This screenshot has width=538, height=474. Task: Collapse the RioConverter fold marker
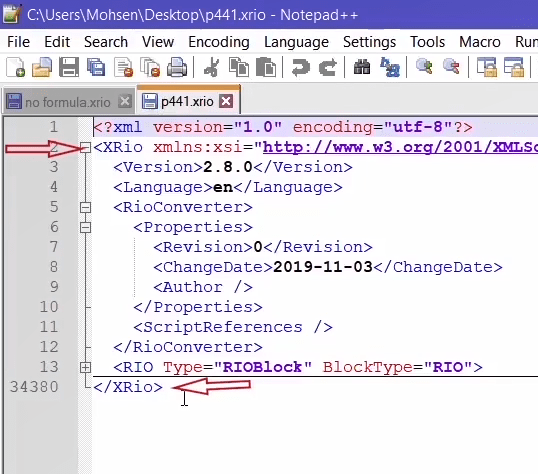coord(85,207)
